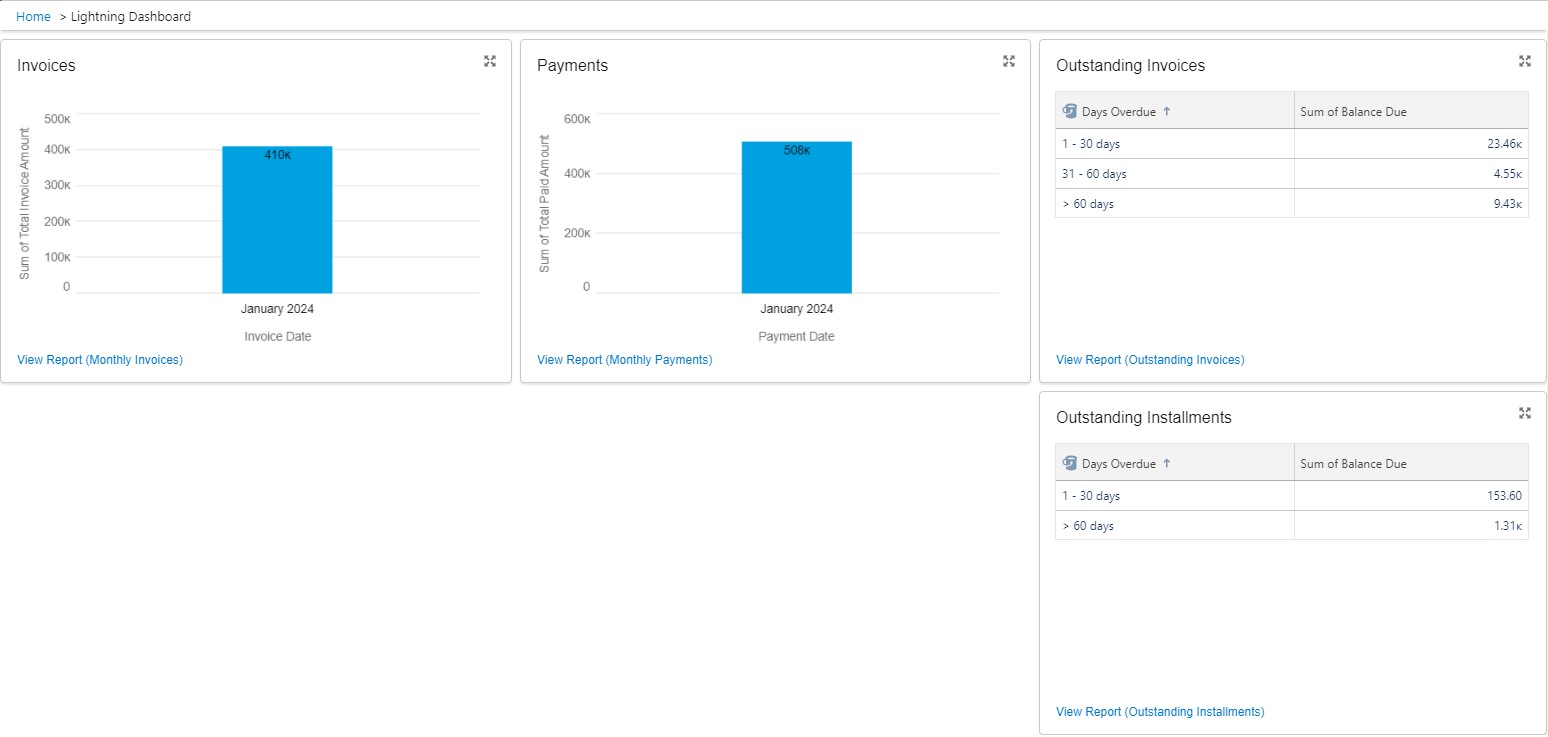The width and height of the screenshot is (1548, 737).
Task: Open View Report (Outstanding Installments)
Action: [x=1160, y=711]
